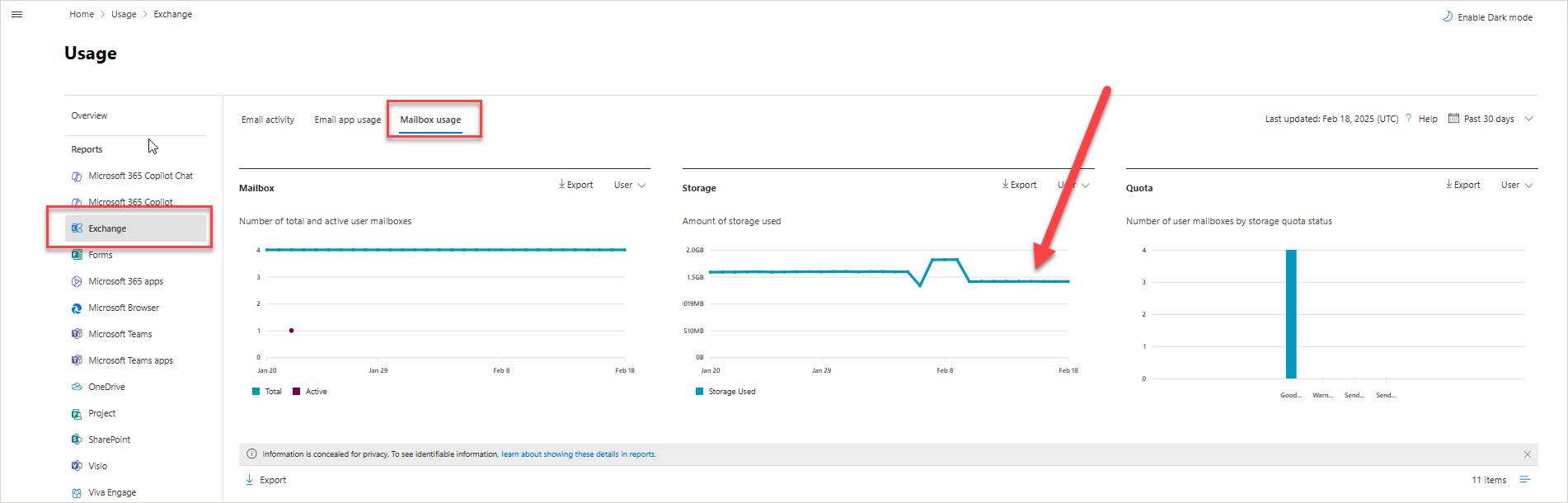Enable Dark mode toggle
1568x503 pixels.
pos(1487,17)
